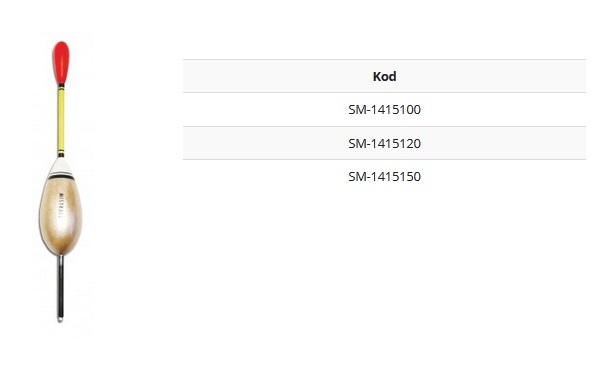The width and height of the screenshot is (597, 382).
Task: Select product code SM-1415150
Action: click(384, 177)
